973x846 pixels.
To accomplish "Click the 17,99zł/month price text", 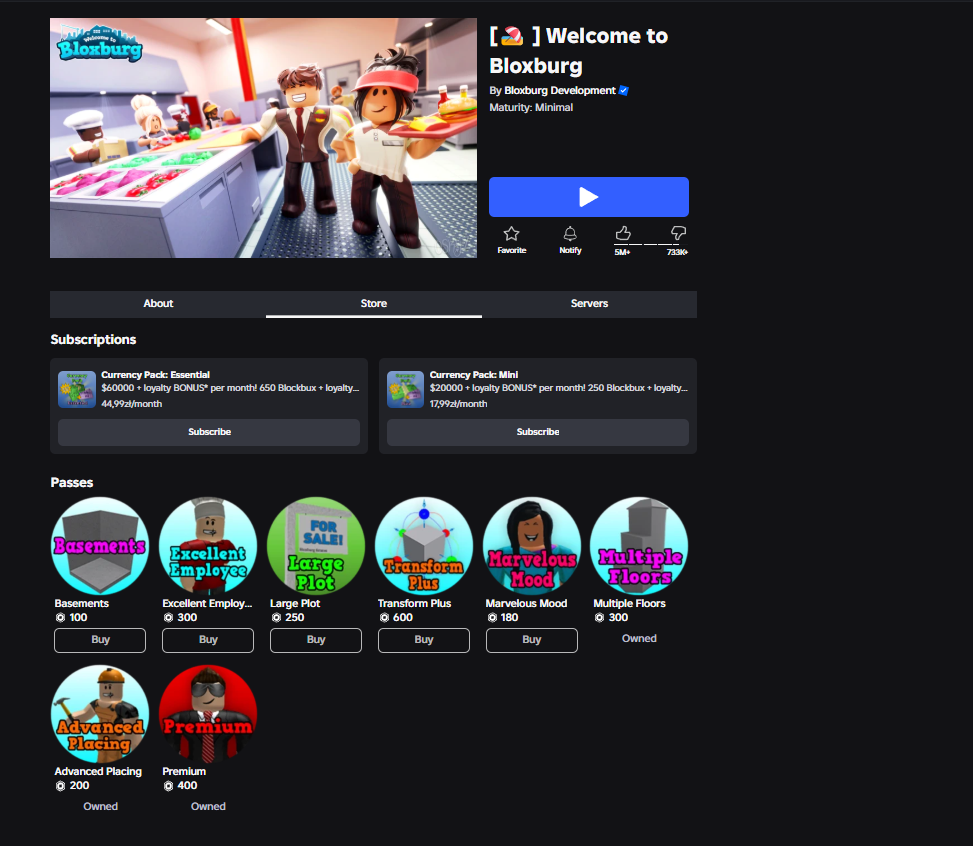I will 458,404.
